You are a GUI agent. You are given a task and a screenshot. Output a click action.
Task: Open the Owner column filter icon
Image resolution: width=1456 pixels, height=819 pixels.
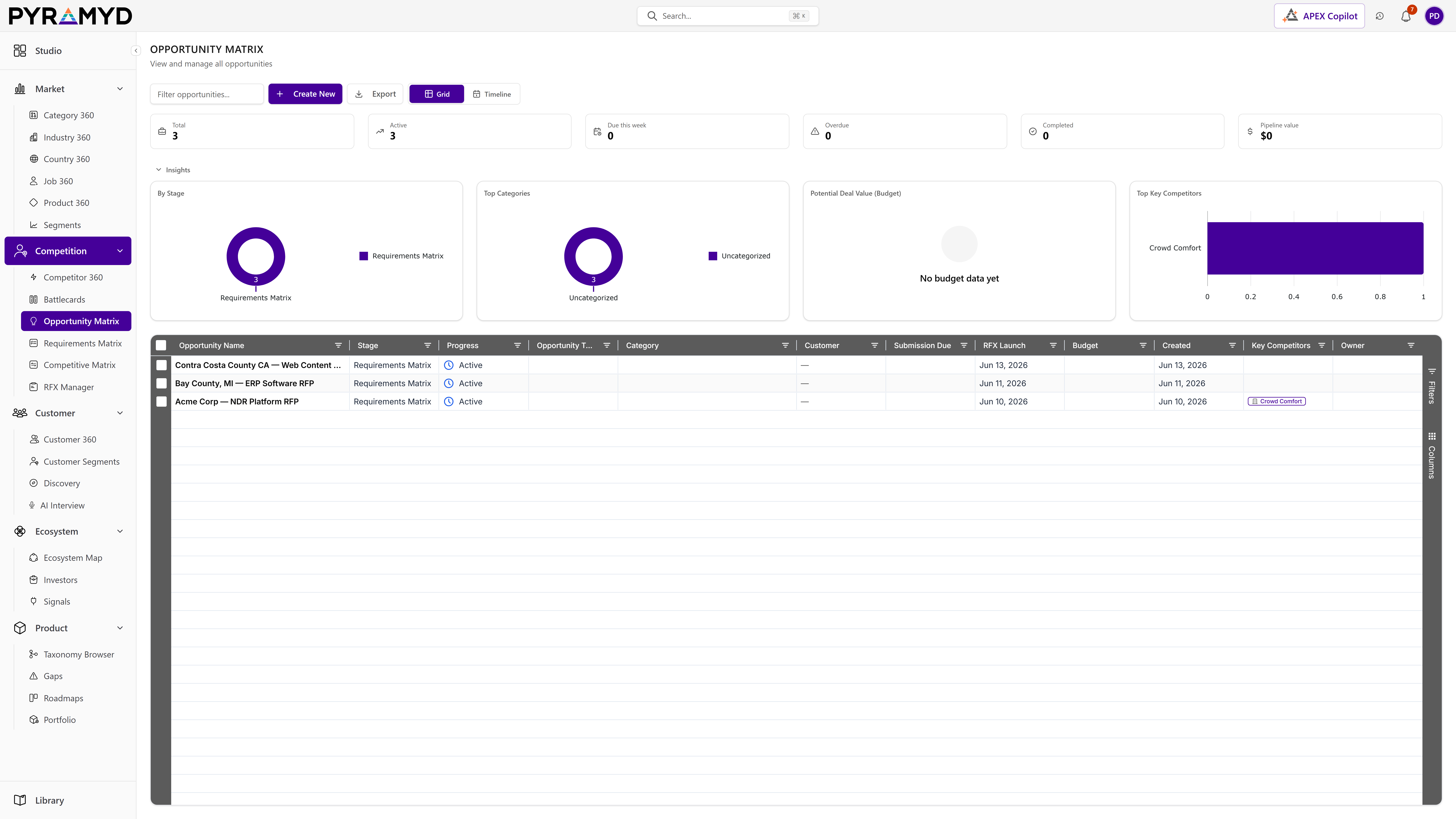tap(1411, 345)
